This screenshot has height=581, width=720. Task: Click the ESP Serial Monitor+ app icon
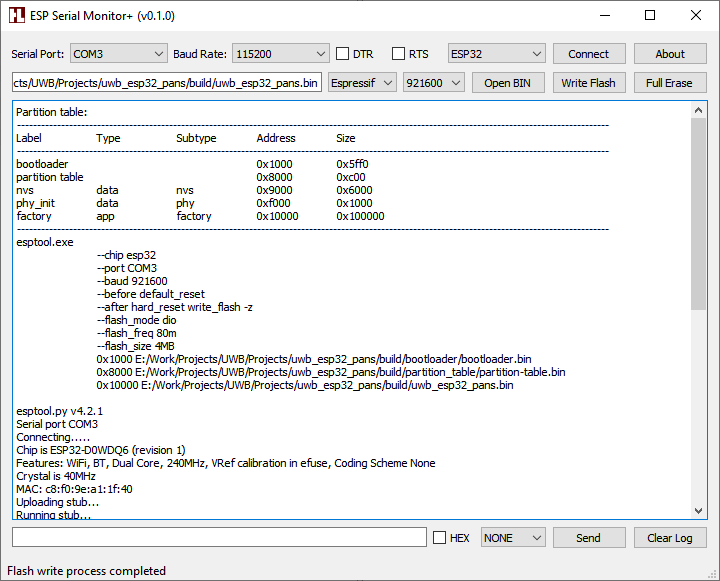(x=16, y=15)
